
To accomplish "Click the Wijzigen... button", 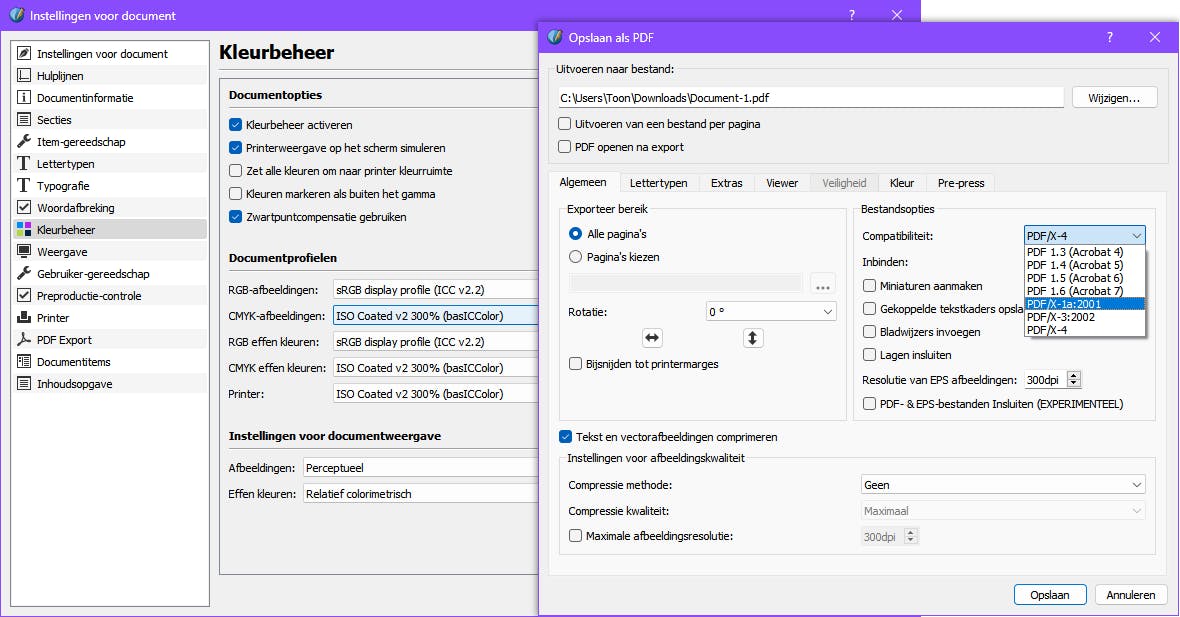I will pos(1114,98).
